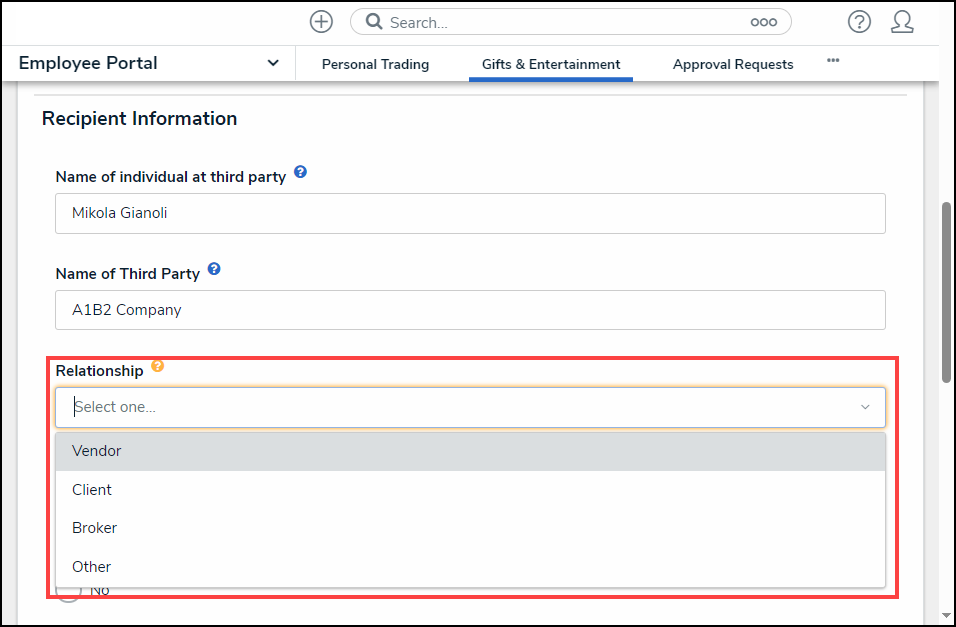The height and width of the screenshot is (627, 956).
Task: Click the vertical scrollbar thumb
Action: [946, 290]
